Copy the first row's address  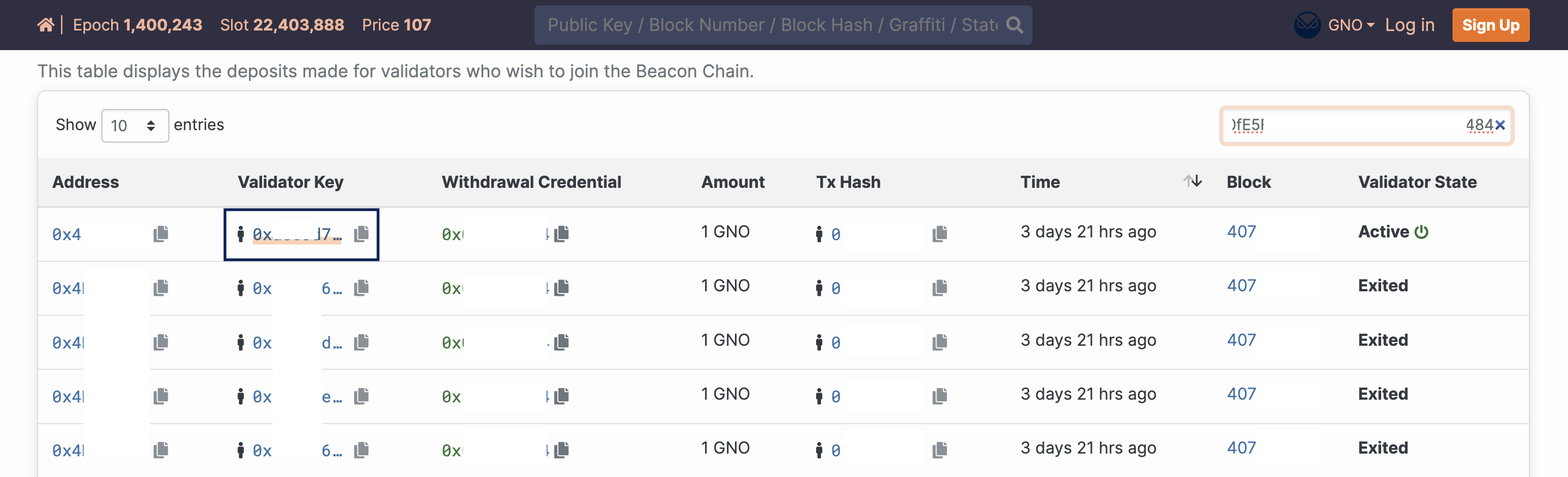click(161, 234)
